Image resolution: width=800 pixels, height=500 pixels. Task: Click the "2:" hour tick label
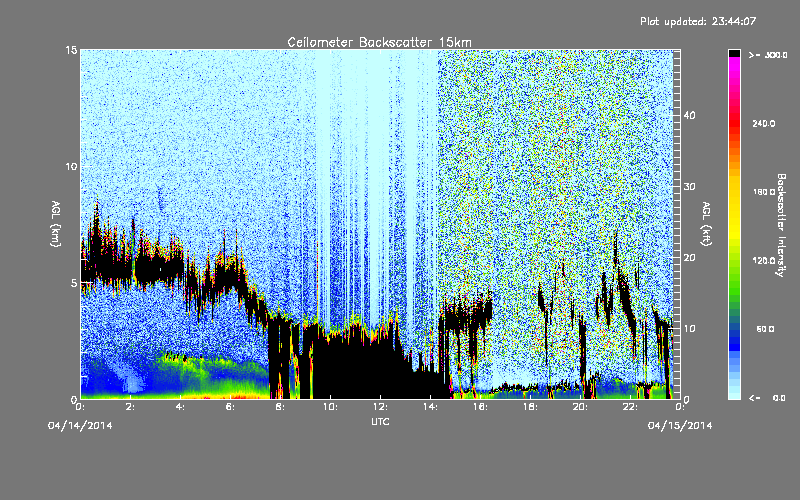point(130,407)
